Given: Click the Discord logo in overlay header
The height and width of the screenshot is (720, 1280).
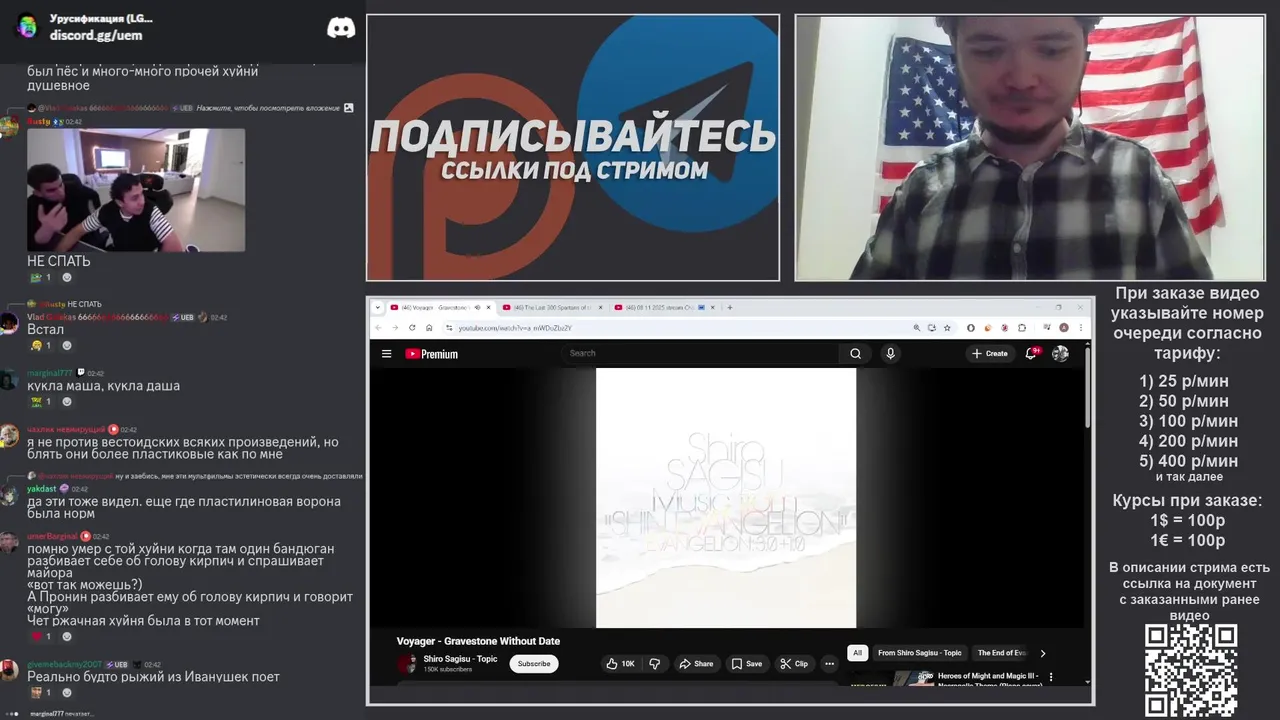Looking at the screenshot, I should coord(341,28).
